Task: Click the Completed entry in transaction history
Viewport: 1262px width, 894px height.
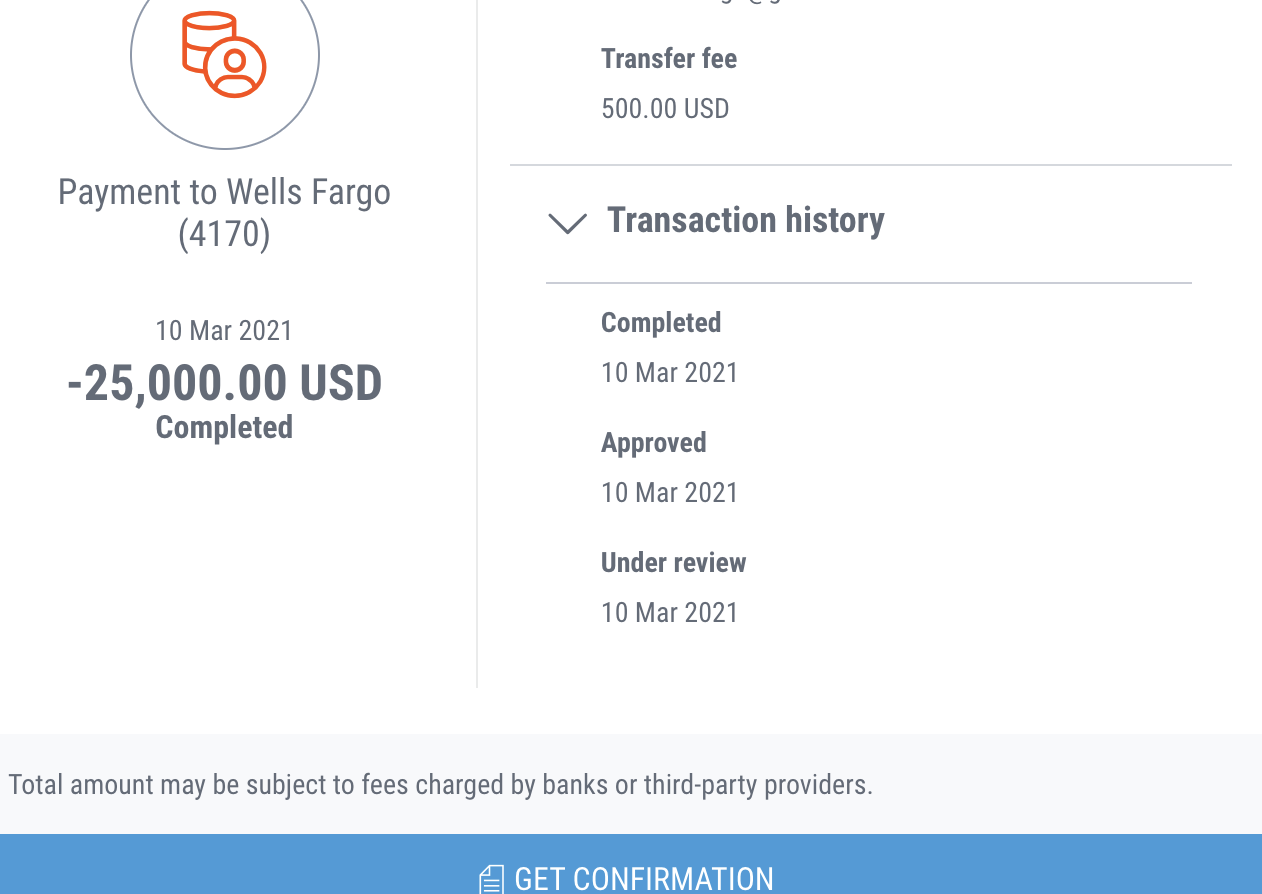Action: [661, 323]
